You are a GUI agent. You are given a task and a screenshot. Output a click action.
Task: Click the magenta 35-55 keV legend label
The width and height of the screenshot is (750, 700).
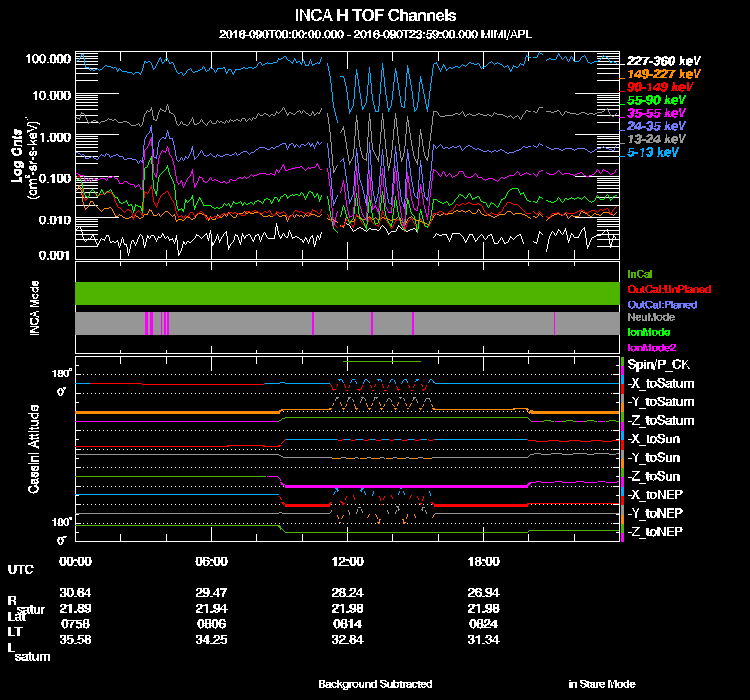pos(656,114)
